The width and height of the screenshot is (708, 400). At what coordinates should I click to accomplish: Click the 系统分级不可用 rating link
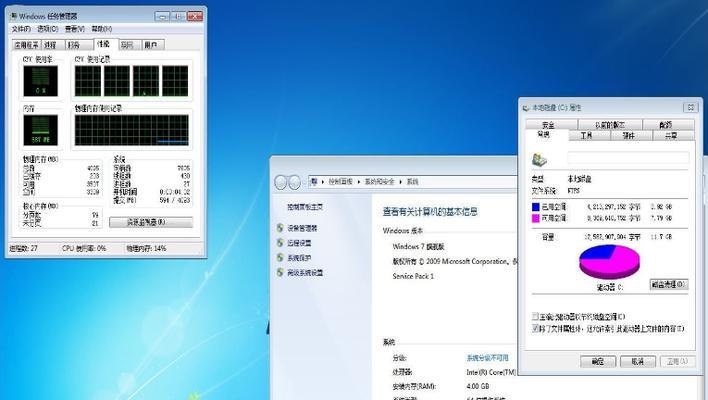pyautogui.click(x=487, y=358)
